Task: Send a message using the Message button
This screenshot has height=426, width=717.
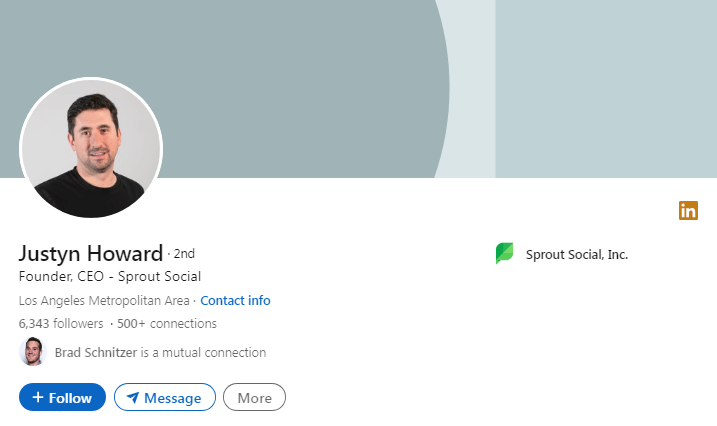Action: 165,397
